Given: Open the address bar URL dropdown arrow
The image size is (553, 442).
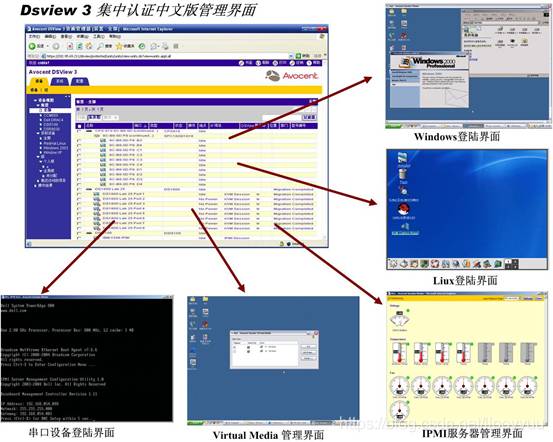Looking at the screenshot, I should point(291,56).
